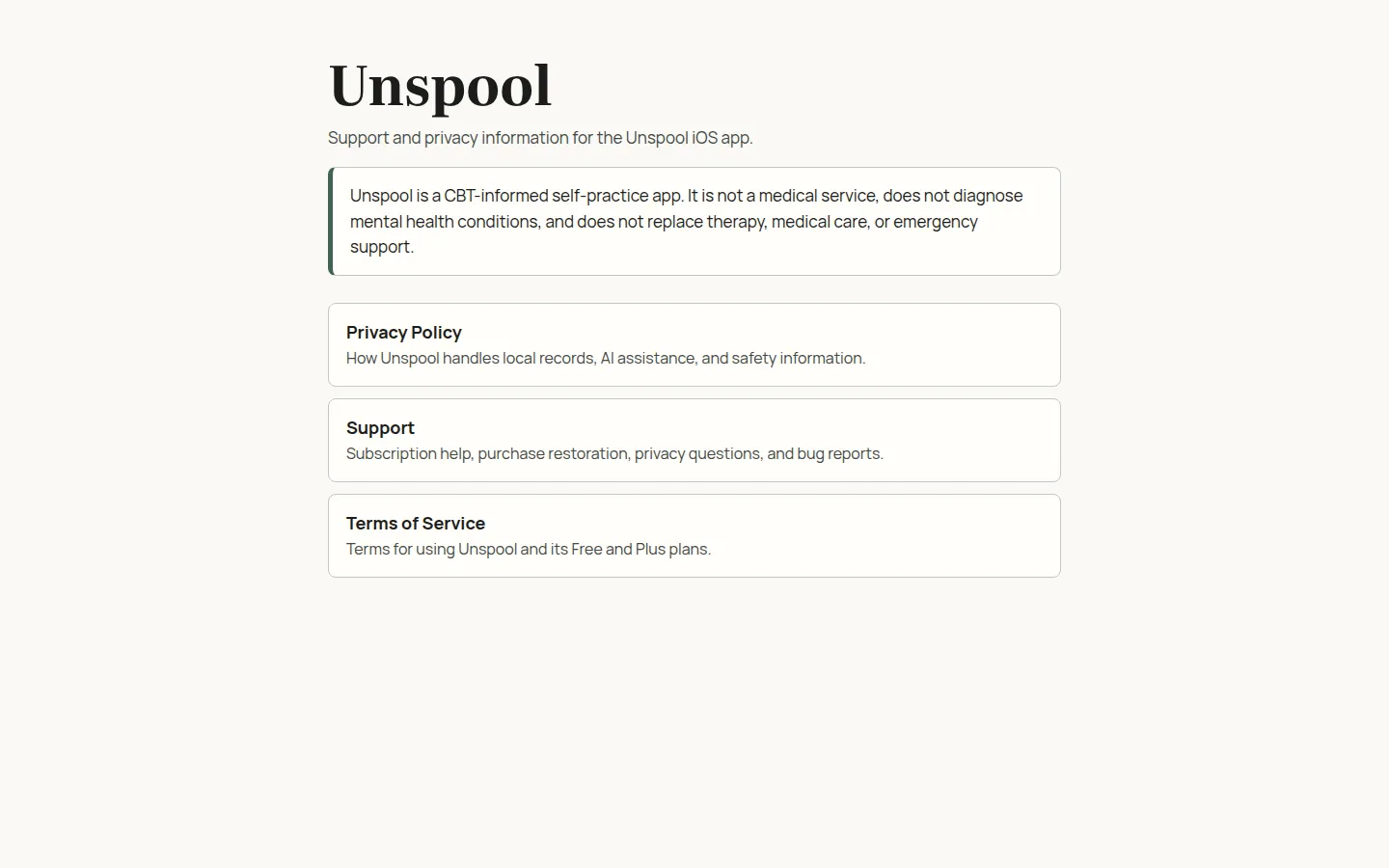
Task: Click the words "emergency support" in the disclaimer
Action: click(x=936, y=221)
